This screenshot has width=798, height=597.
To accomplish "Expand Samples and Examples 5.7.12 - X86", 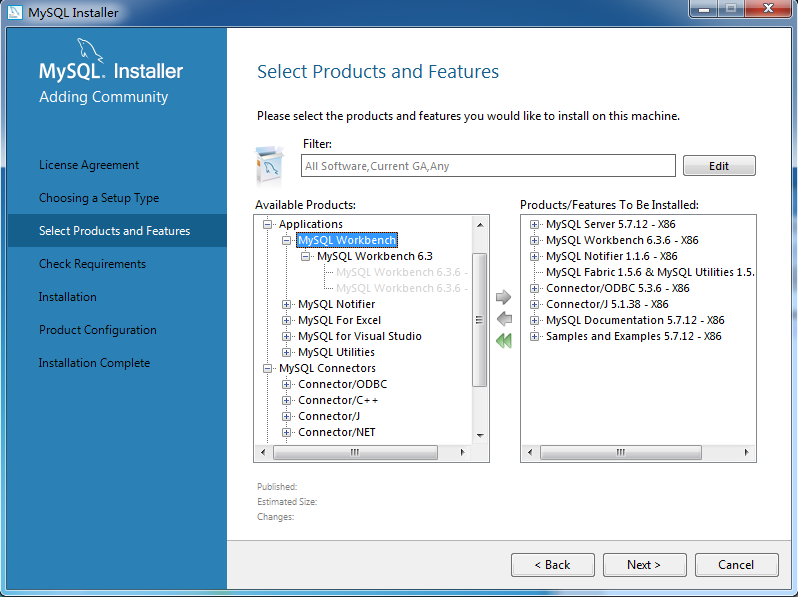I will point(534,336).
